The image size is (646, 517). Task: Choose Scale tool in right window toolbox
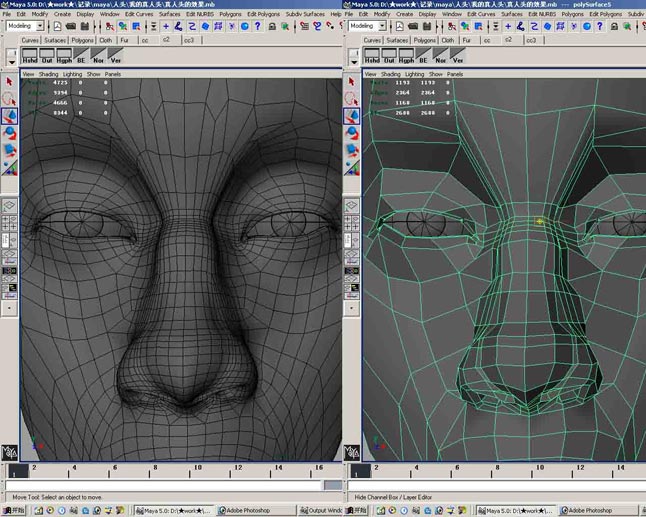[351, 150]
